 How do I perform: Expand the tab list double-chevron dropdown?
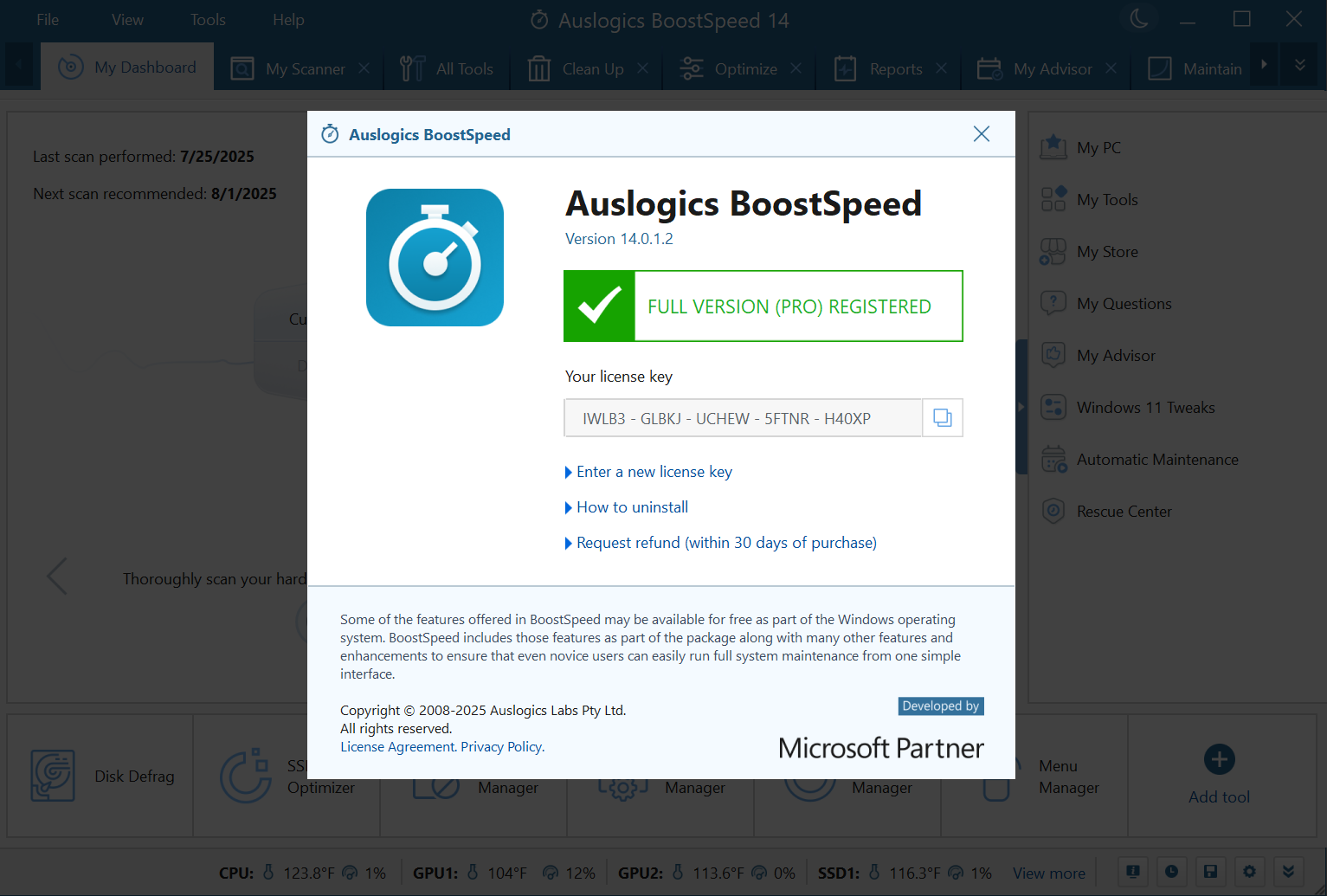pos(1299,65)
